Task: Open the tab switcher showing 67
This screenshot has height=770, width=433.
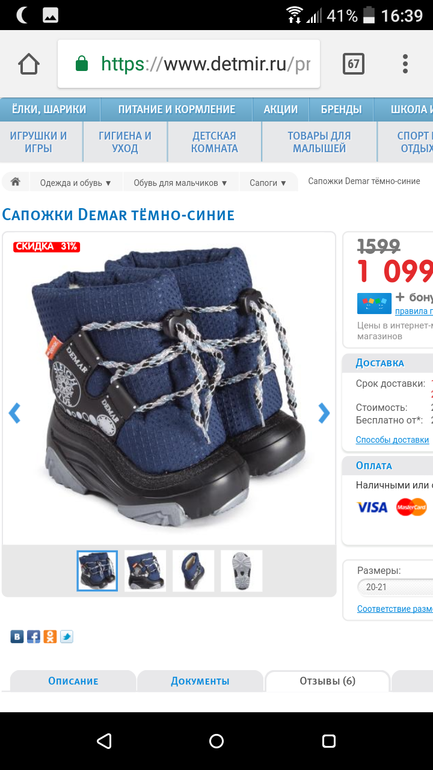Action: pos(353,64)
